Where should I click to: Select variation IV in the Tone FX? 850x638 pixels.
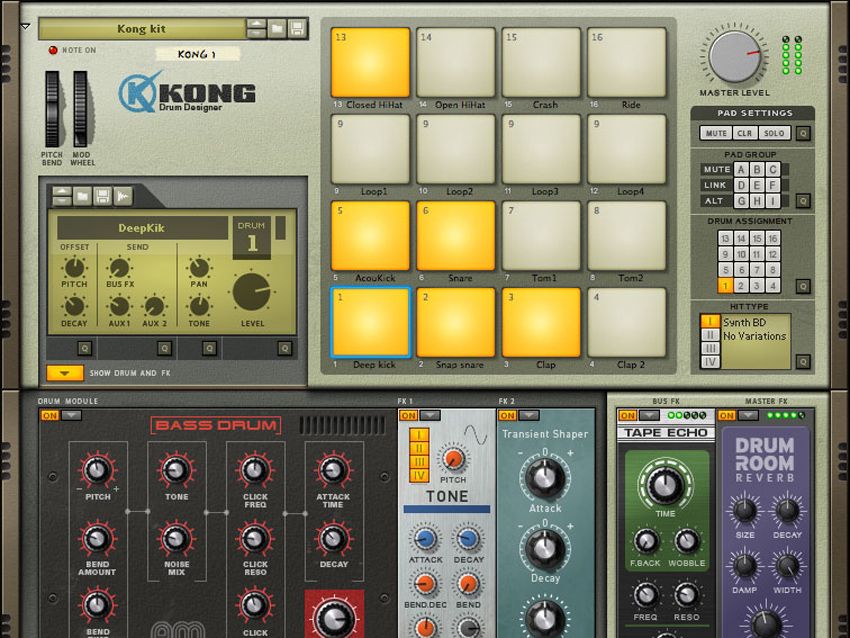419,476
